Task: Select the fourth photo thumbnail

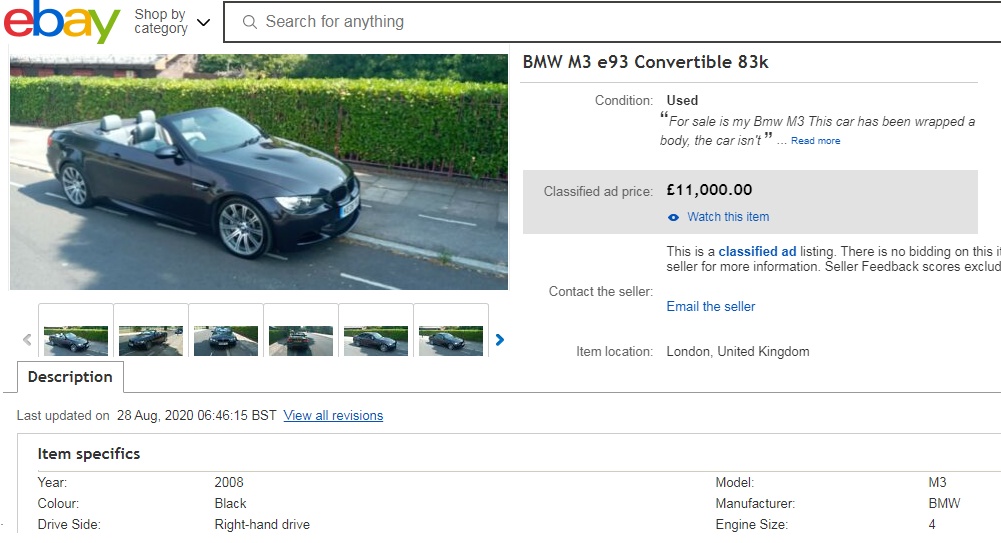Action: 301,340
